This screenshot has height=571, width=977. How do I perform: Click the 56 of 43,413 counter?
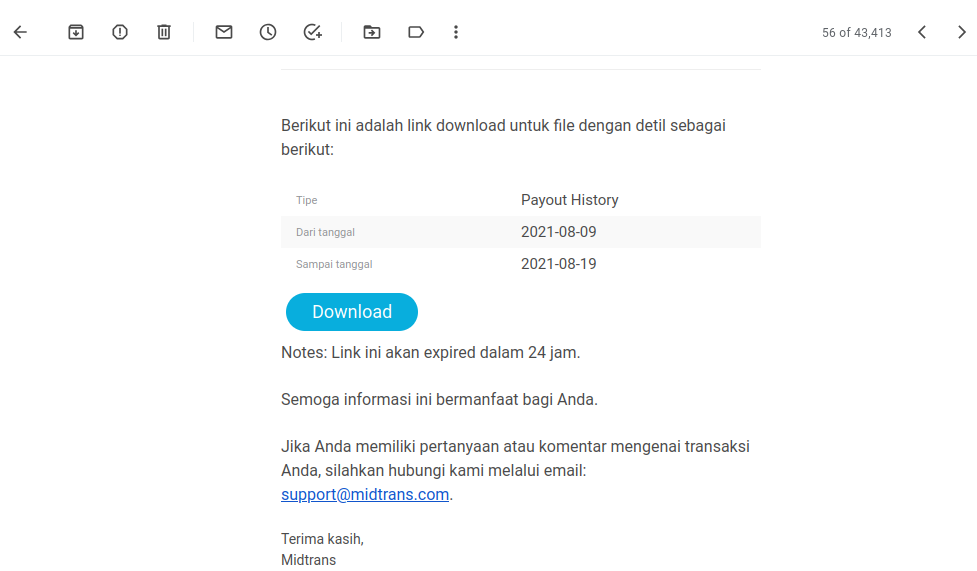[856, 33]
